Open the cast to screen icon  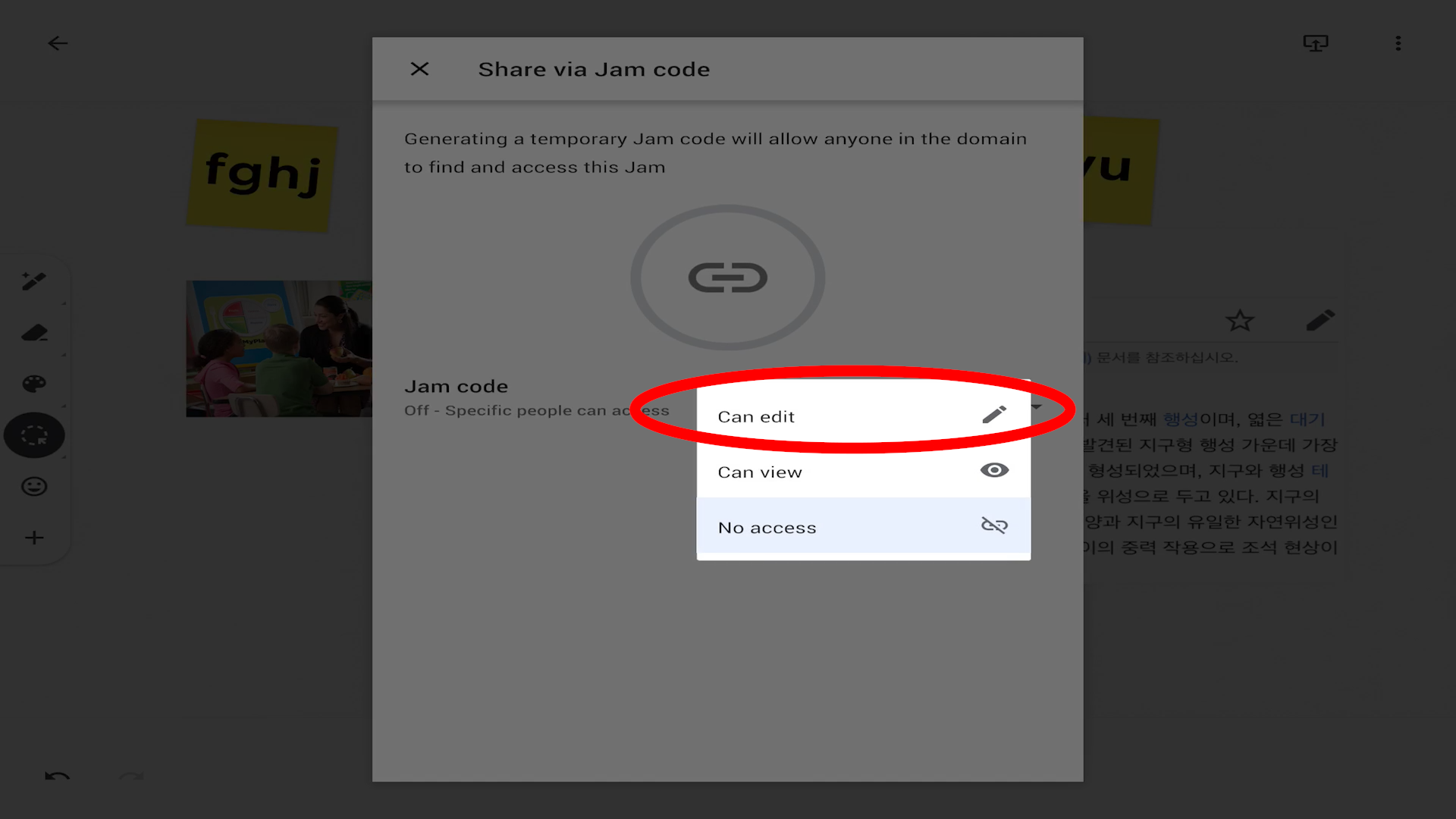tap(1316, 43)
